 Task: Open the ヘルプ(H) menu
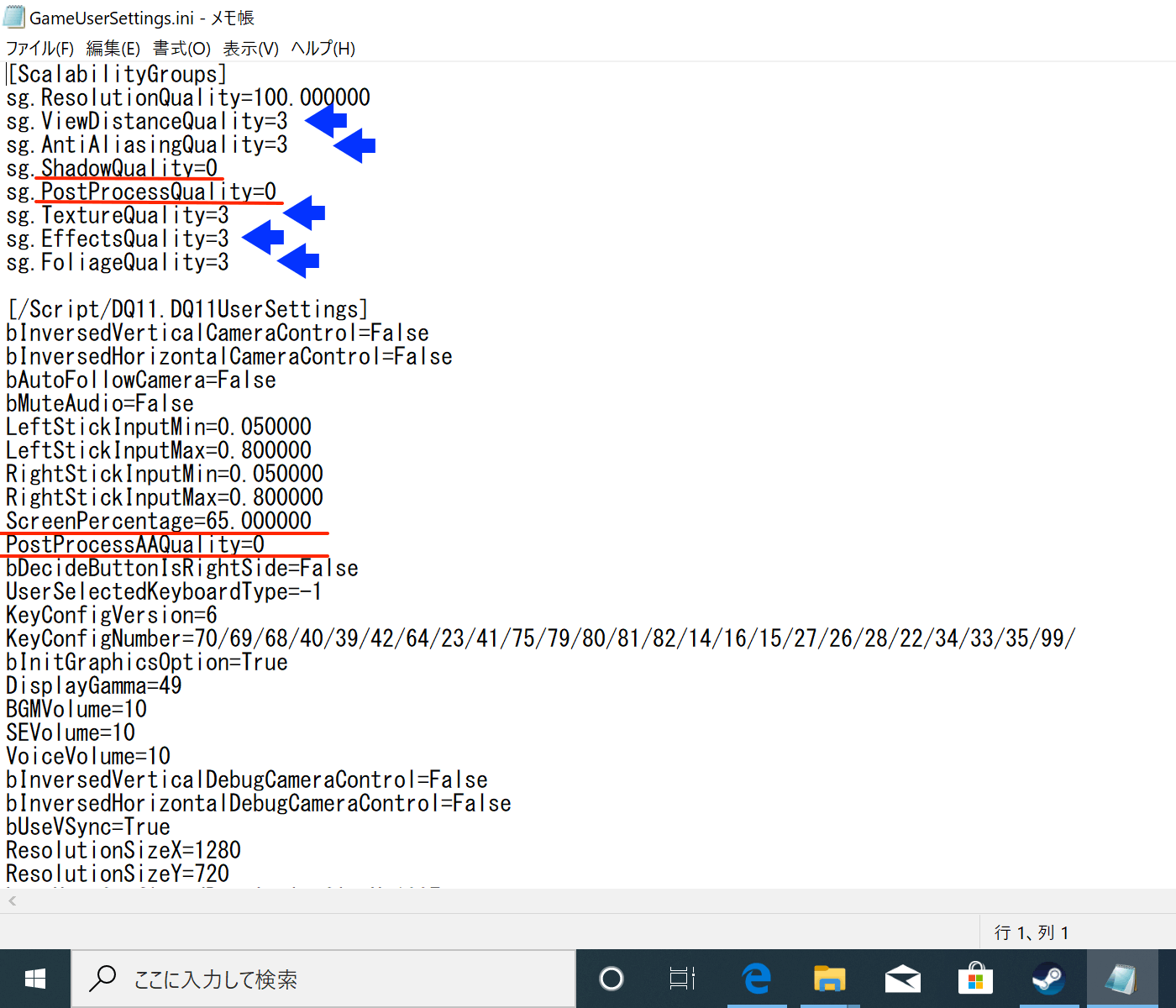click(323, 49)
